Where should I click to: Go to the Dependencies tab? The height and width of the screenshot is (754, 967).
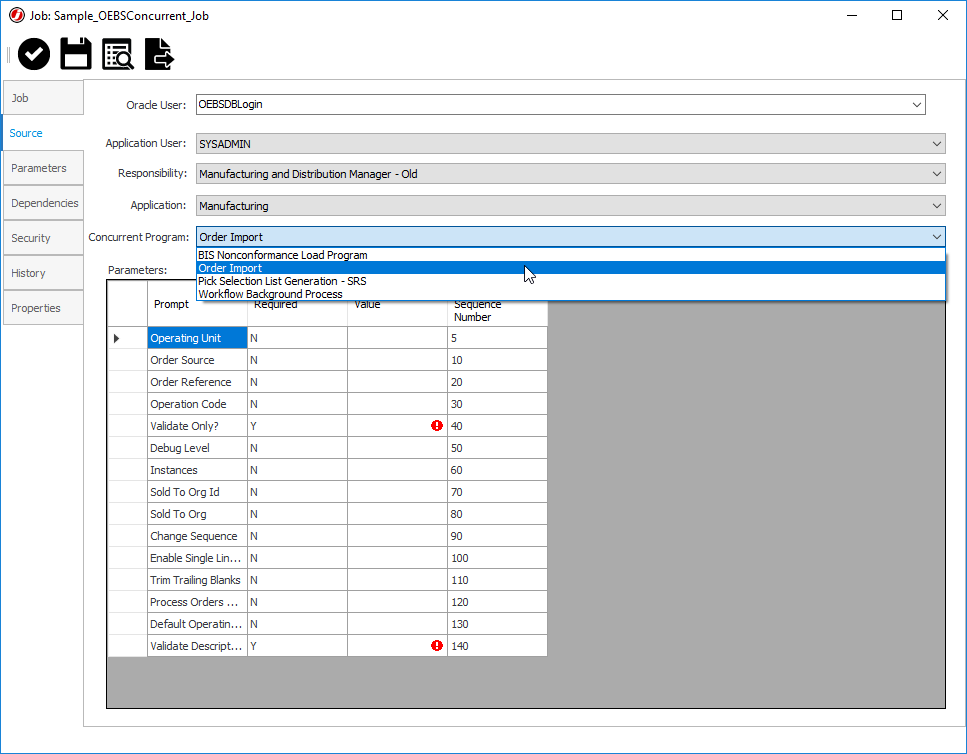coord(43,203)
